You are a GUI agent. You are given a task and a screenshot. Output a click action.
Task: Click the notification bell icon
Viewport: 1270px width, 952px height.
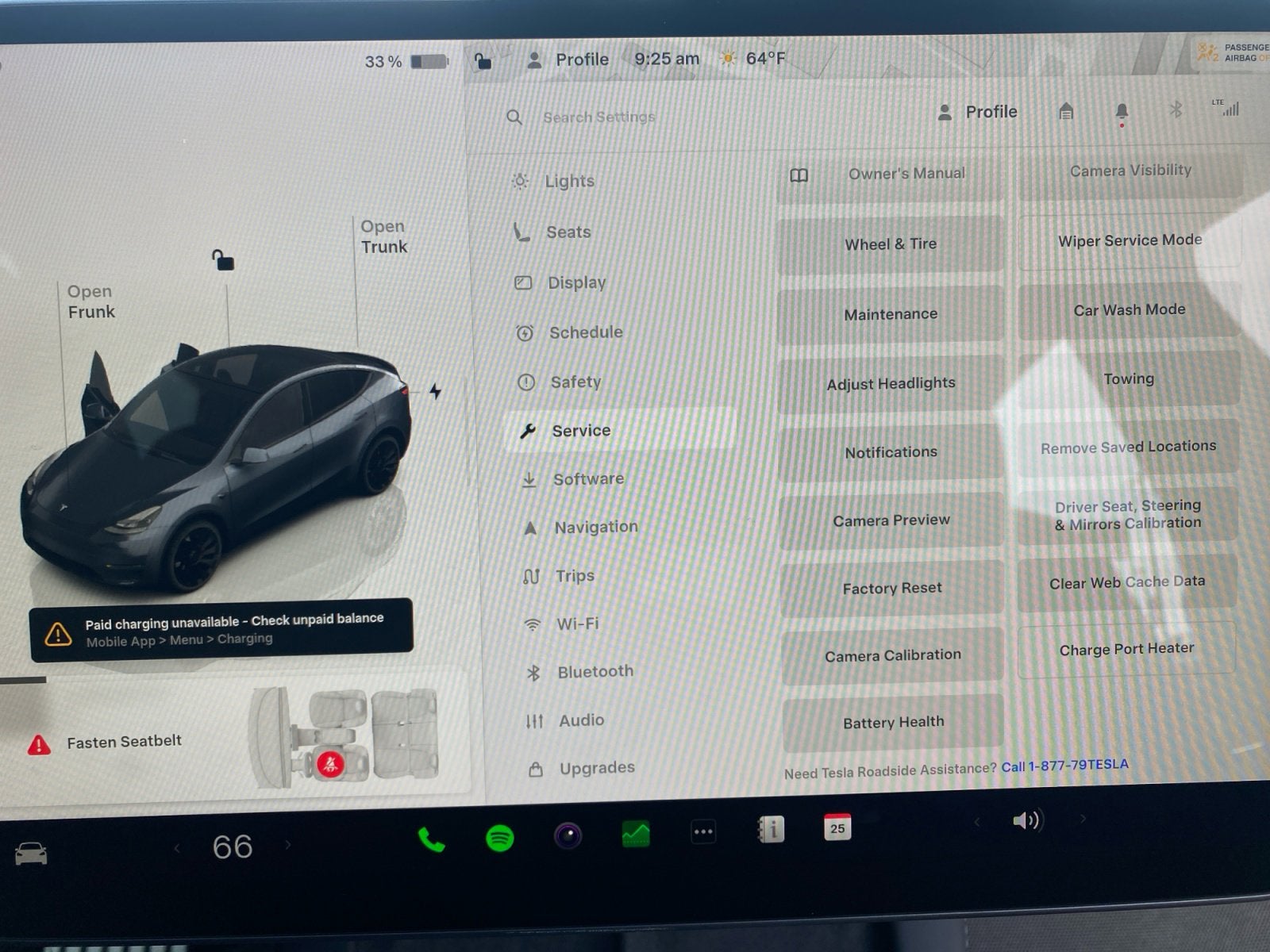click(x=1122, y=112)
